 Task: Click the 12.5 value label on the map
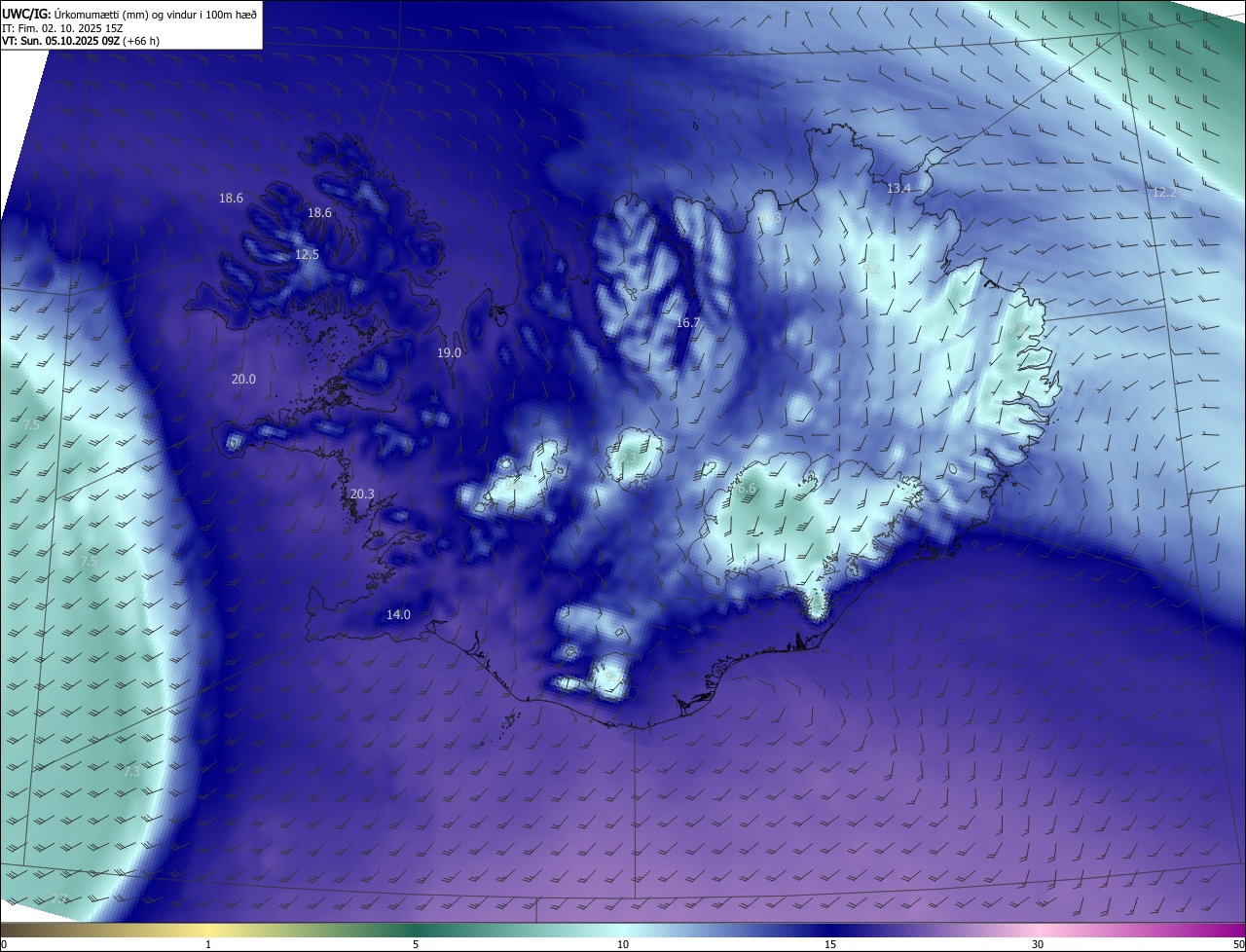pos(307,255)
